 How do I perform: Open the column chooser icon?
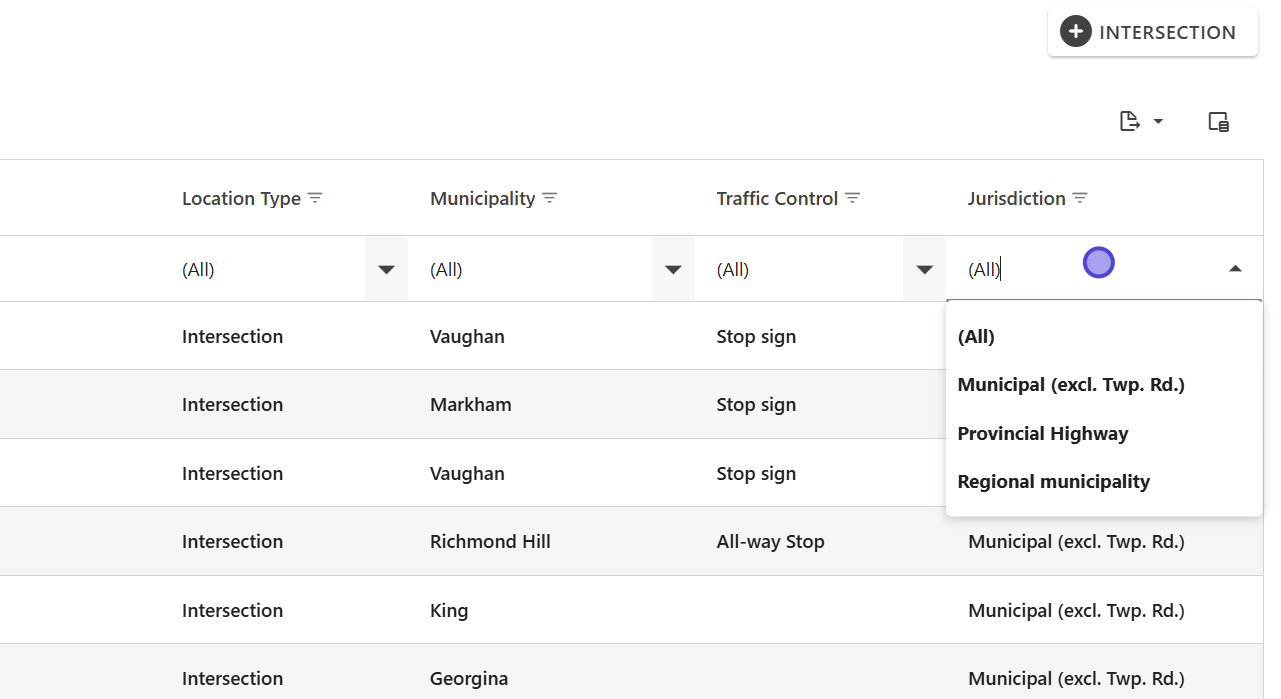point(1218,122)
